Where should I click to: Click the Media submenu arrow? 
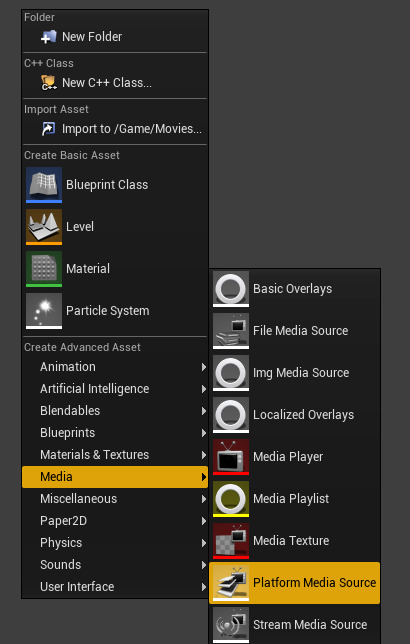pos(203,477)
